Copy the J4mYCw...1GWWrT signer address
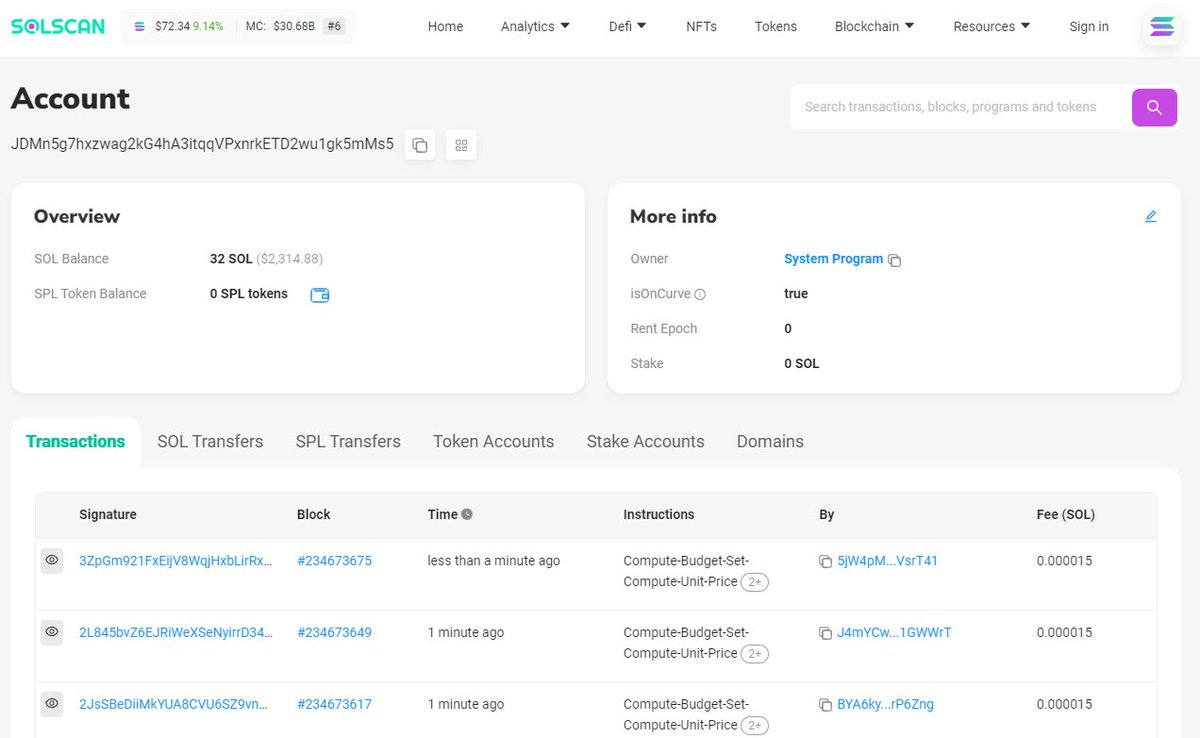 click(826, 633)
